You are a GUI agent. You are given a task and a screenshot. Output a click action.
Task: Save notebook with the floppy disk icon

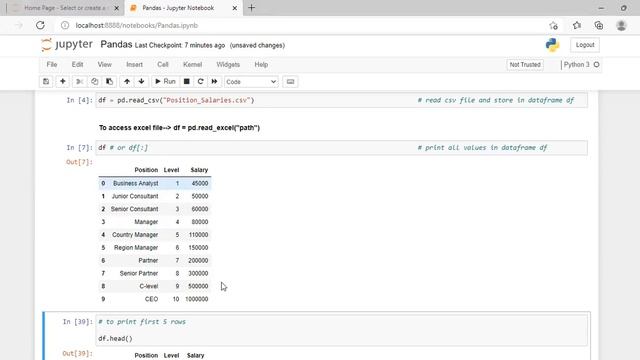click(46, 82)
